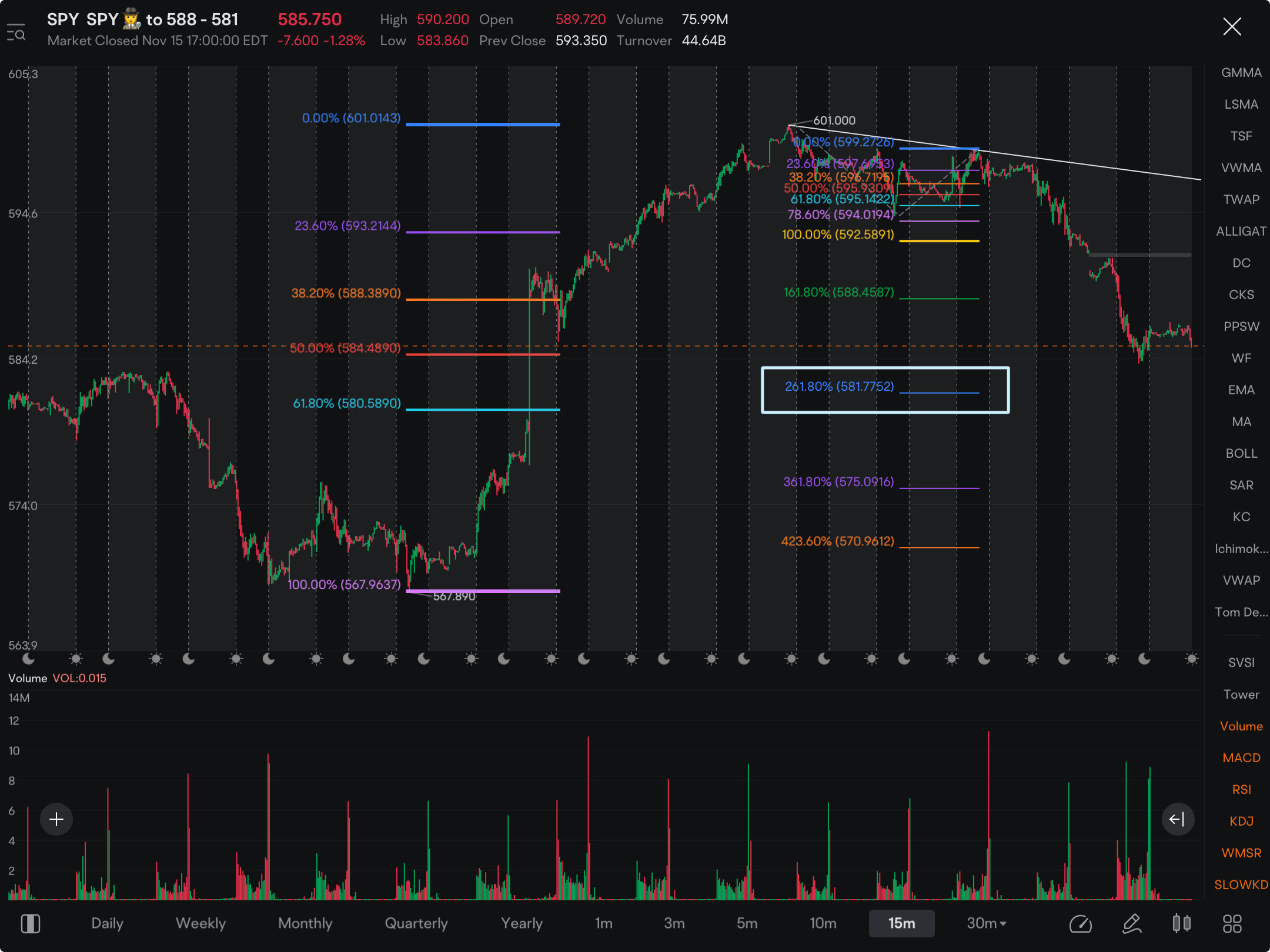Select the 161.80% (588.4587) extension level
This screenshot has width=1270, height=952.
tap(838, 292)
